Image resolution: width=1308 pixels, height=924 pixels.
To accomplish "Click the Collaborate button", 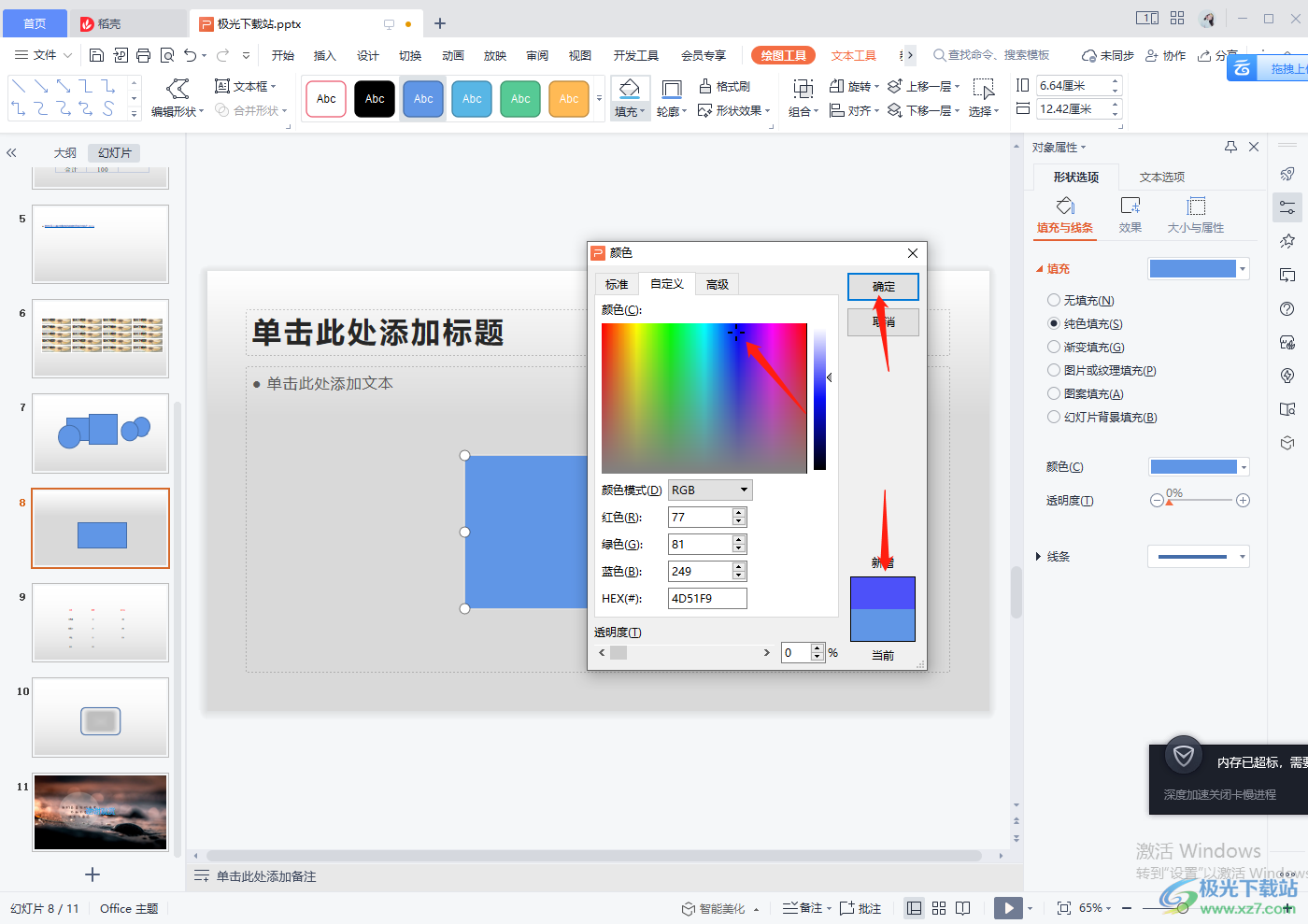I will [x=1166, y=55].
